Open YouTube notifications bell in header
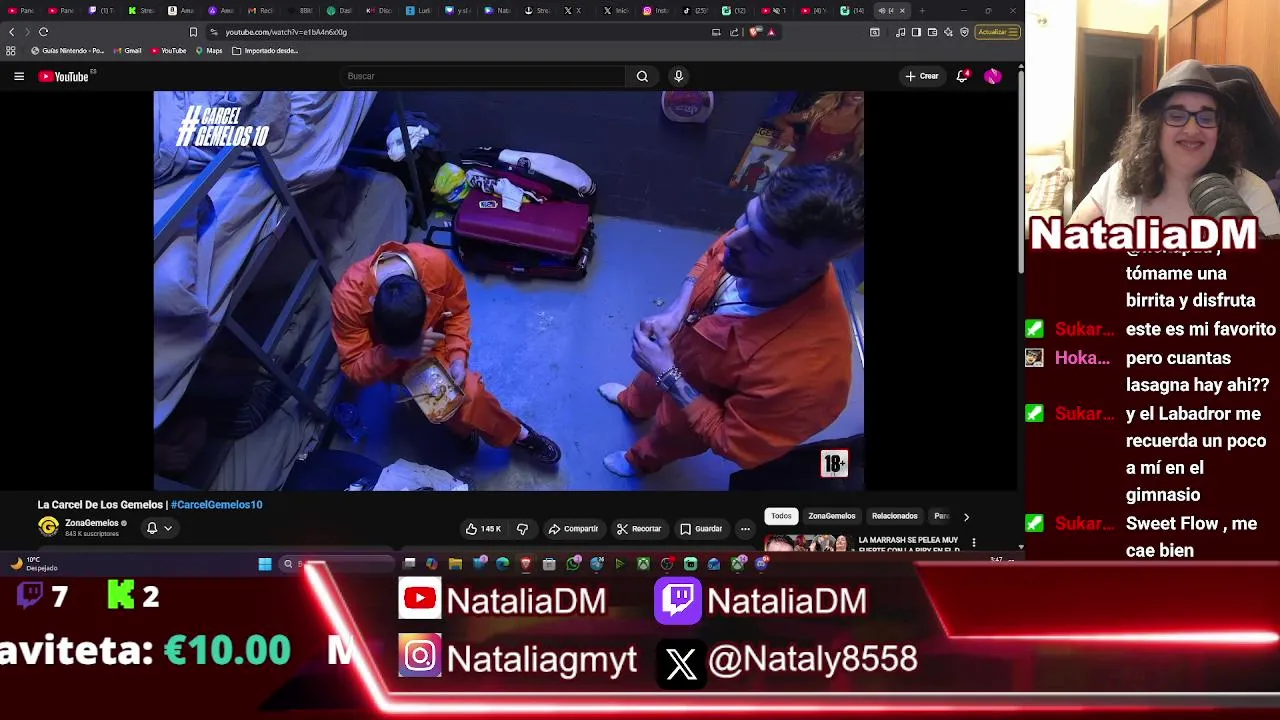Viewport: 1280px width, 720px height. point(962,76)
